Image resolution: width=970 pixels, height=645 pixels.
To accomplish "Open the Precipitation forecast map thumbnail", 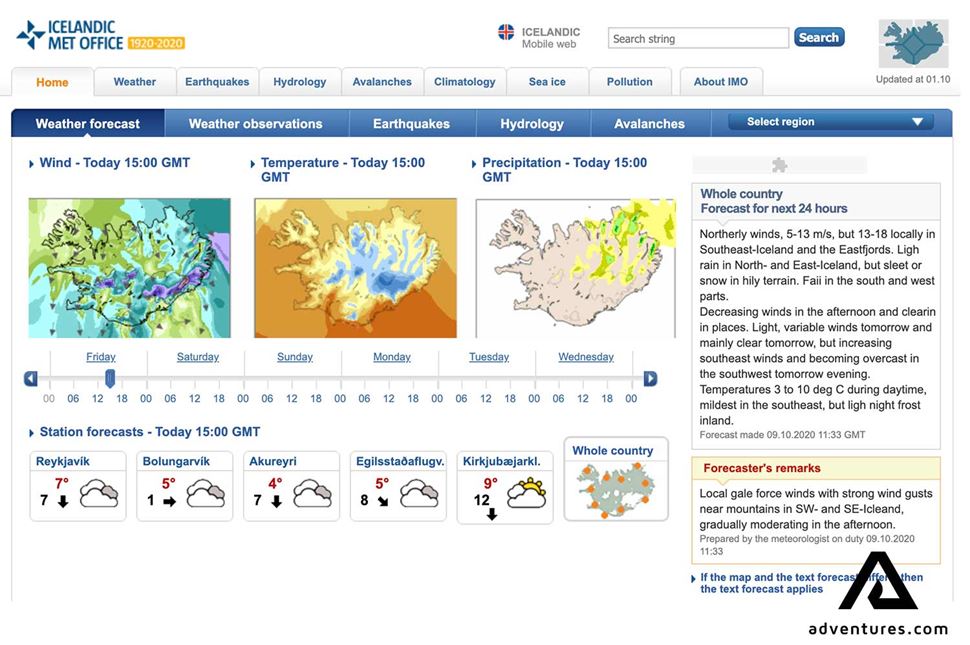I will click(x=576, y=268).
